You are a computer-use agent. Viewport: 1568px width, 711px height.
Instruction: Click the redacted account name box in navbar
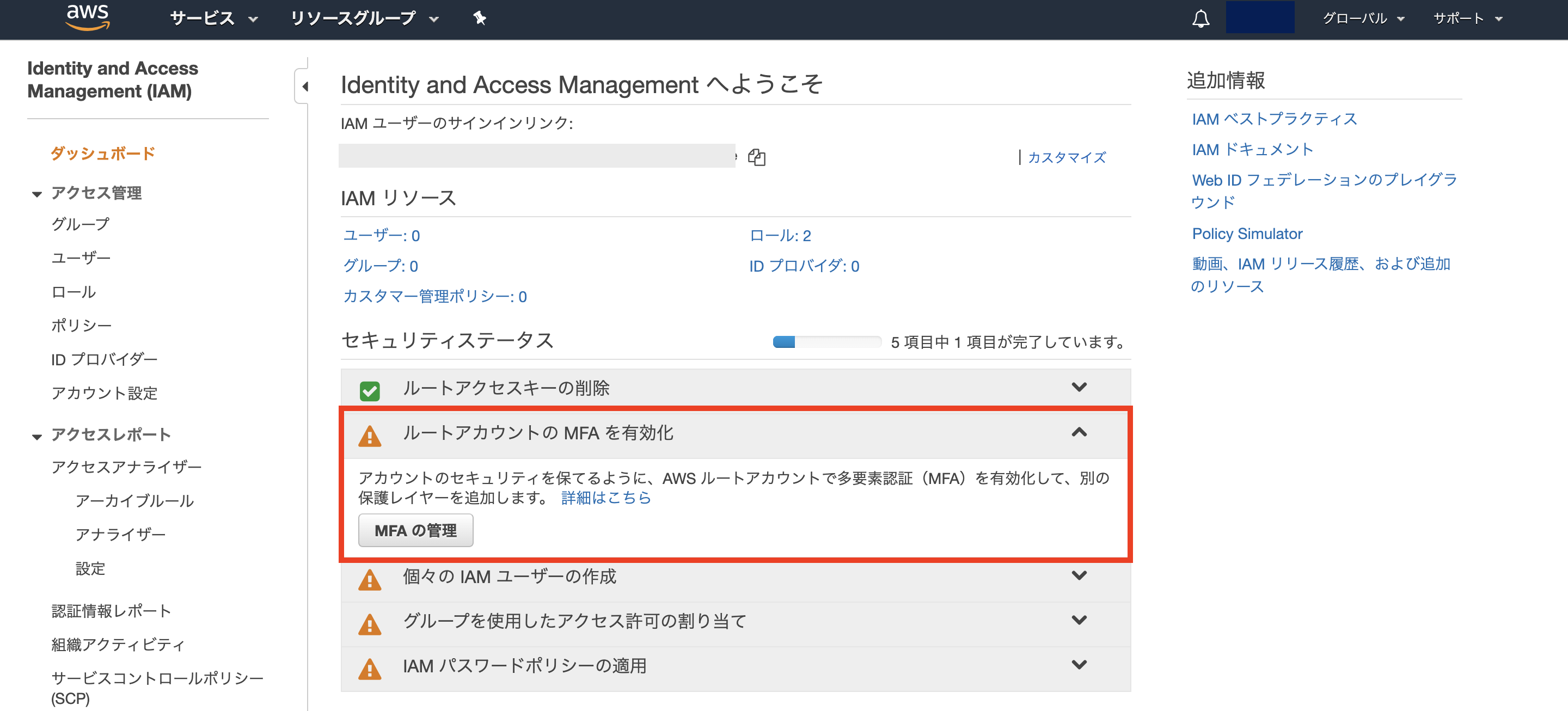click(1260, 17)
